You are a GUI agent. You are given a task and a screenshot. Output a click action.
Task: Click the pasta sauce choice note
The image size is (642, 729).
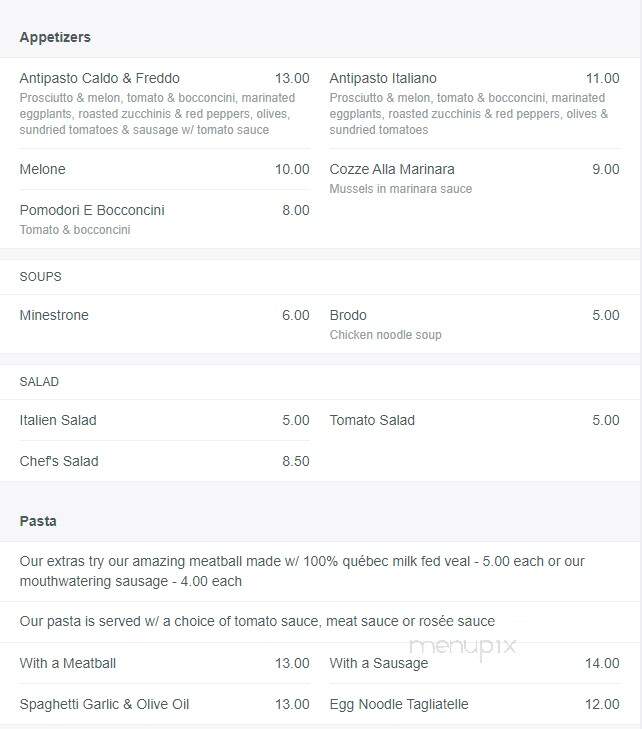pos(257,621)
